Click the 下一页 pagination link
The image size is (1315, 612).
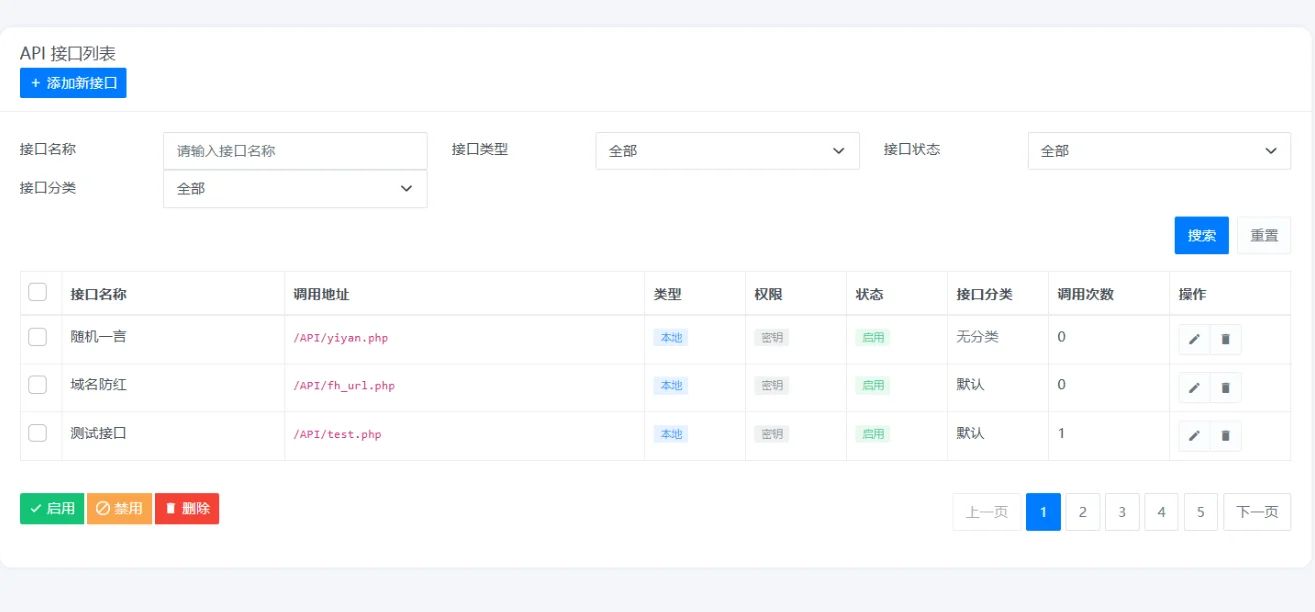(x=1257, y=511)
